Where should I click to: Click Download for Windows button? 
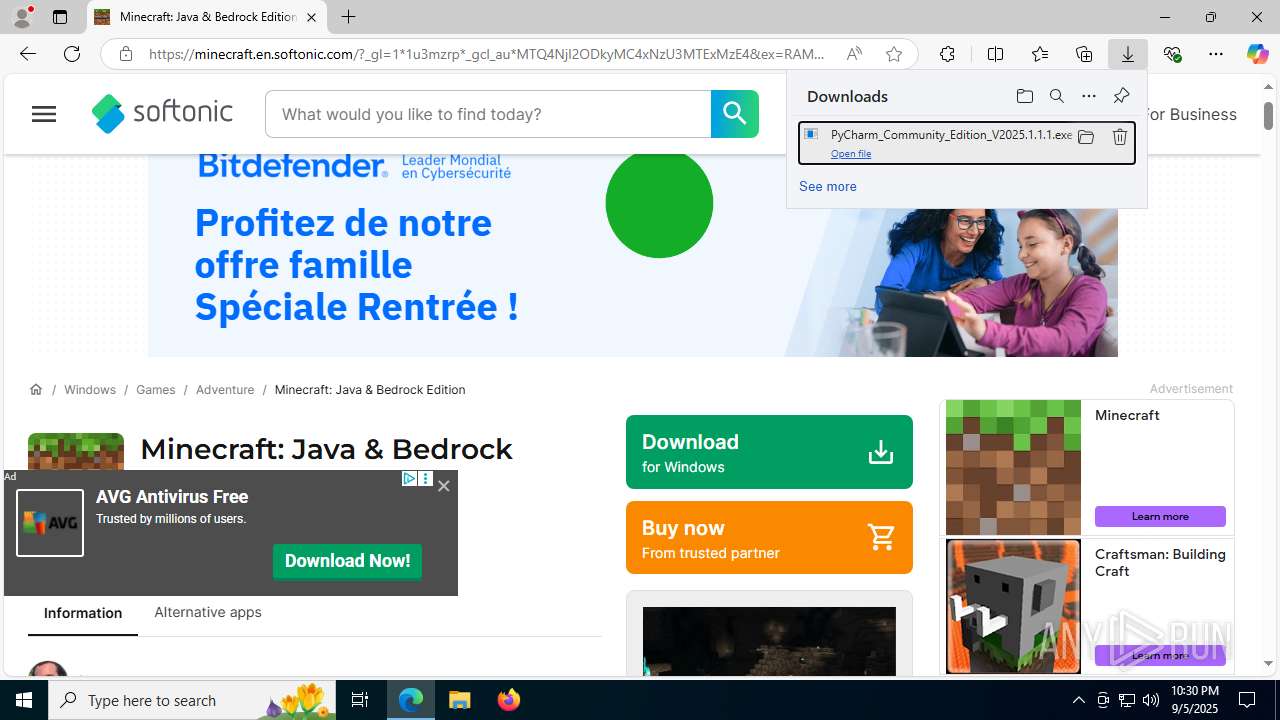[x=769, y=452]
